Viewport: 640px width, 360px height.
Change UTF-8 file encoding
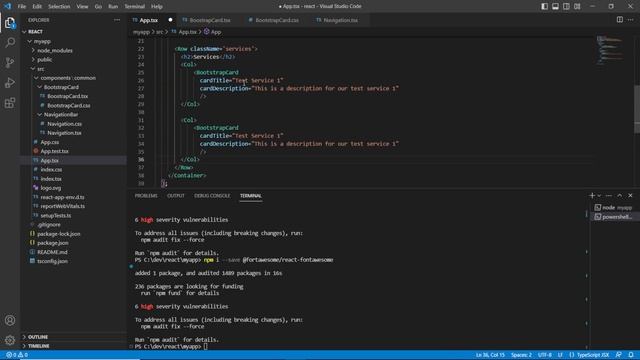[x=545, y=355]
